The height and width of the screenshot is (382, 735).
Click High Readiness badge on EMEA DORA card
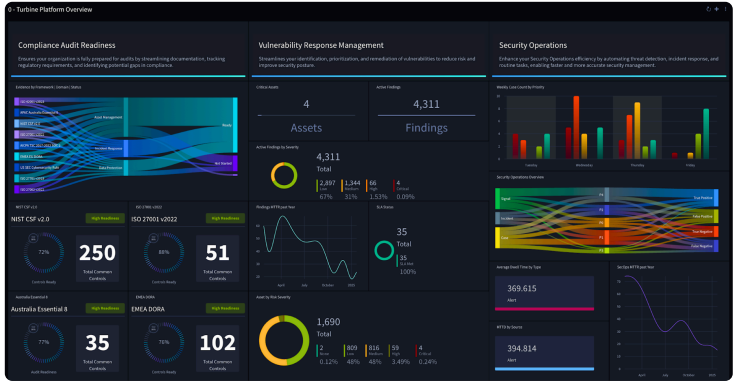point(225,308)
